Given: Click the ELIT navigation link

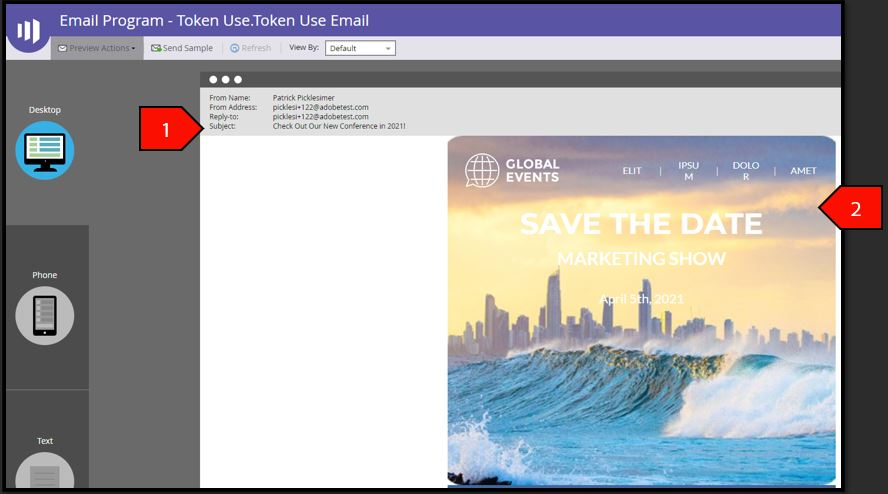Looking at the screenshot, I should 632,171.
